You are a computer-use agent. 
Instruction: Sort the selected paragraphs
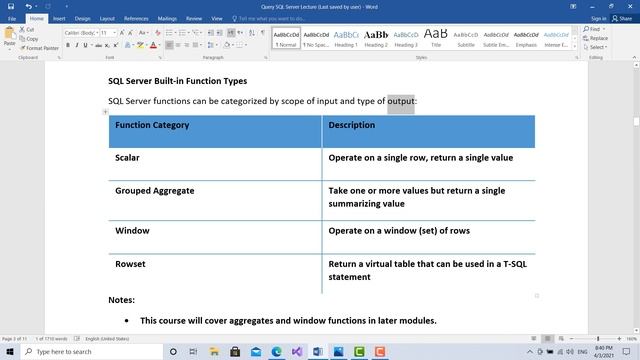point(252,33)
